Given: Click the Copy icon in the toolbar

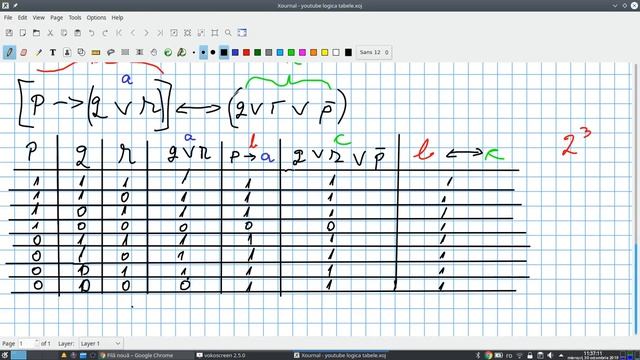Looking at the screenshot, I should click(64, 33).
